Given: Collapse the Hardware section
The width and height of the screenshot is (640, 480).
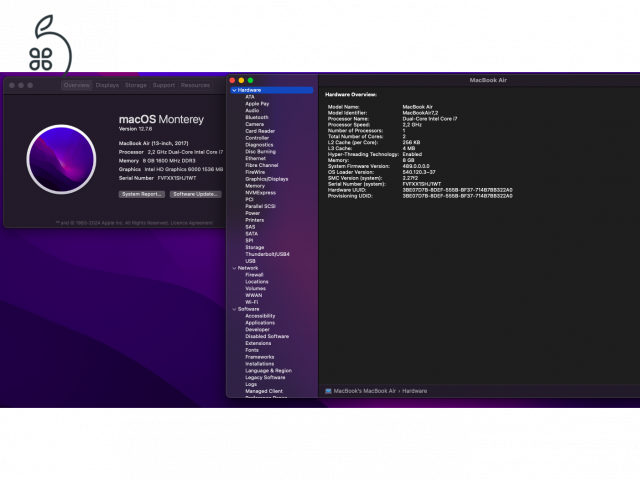Looking at the screenshot, I should click(234, 90).
